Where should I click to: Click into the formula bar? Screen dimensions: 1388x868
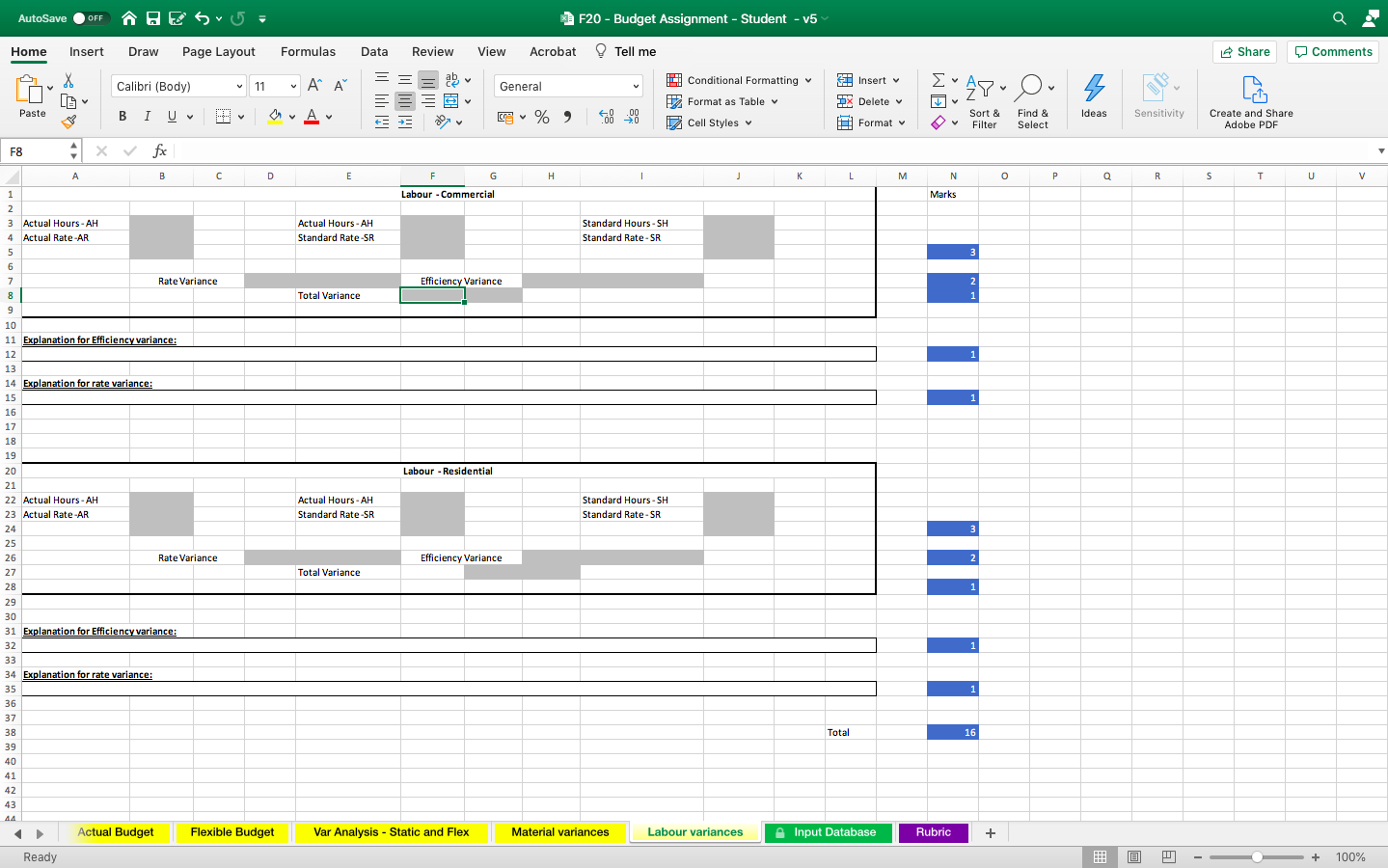click(x=772, y=151)
